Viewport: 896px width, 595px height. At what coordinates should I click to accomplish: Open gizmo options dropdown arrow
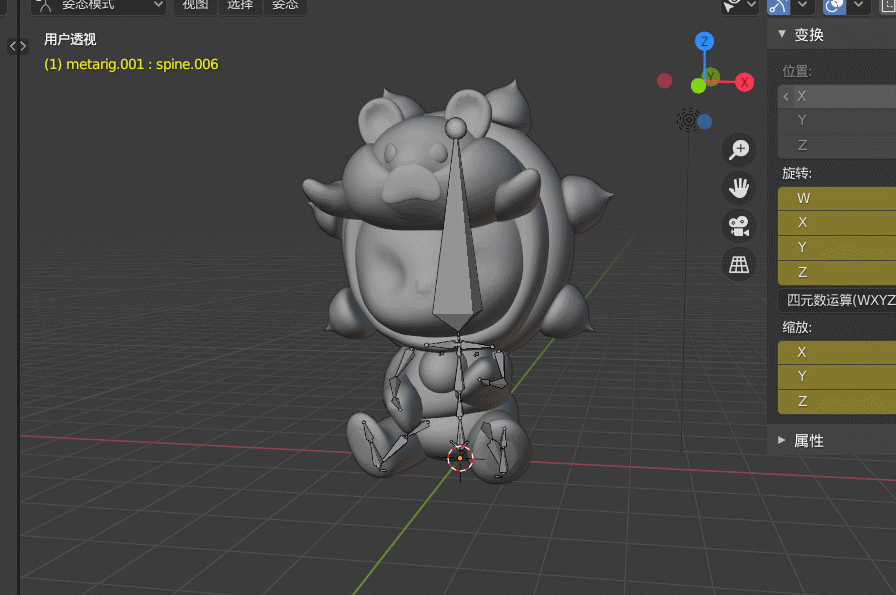(x=802, y=6)
